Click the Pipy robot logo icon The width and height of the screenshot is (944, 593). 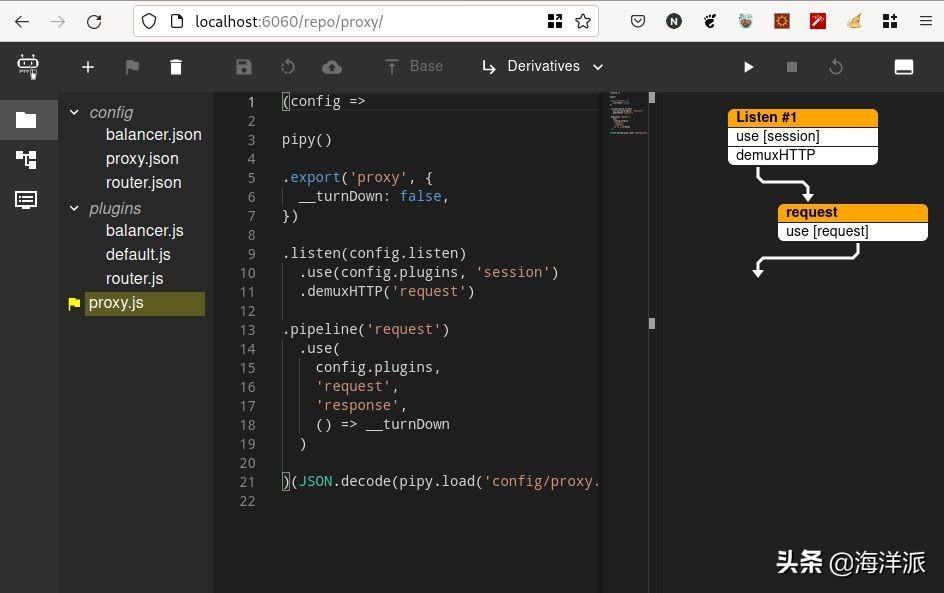point(28,66)
